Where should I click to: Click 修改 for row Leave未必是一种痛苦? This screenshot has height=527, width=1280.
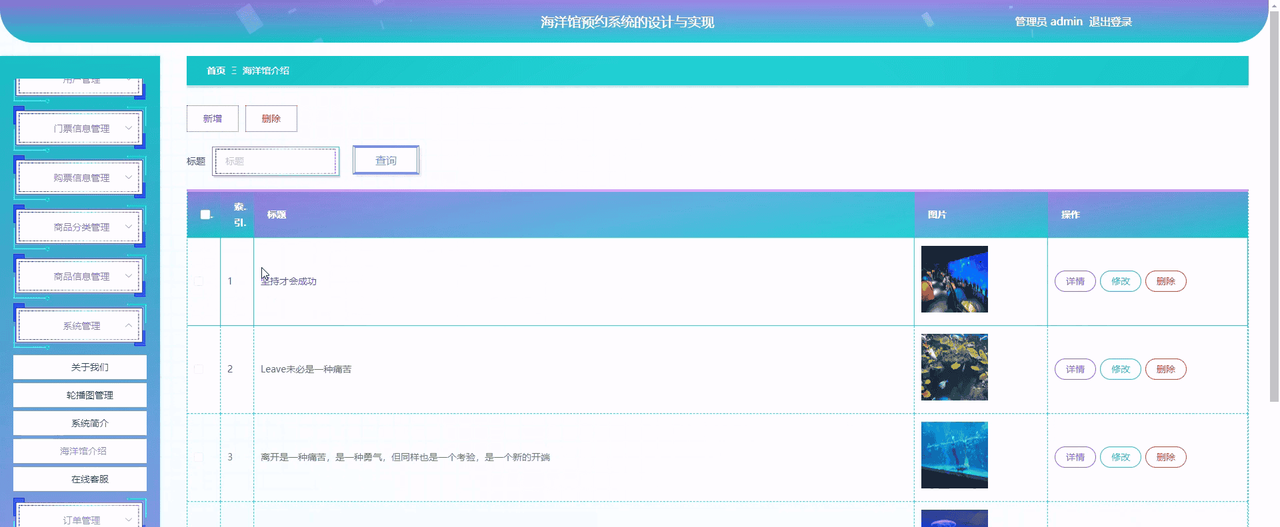pos(1120,369)
